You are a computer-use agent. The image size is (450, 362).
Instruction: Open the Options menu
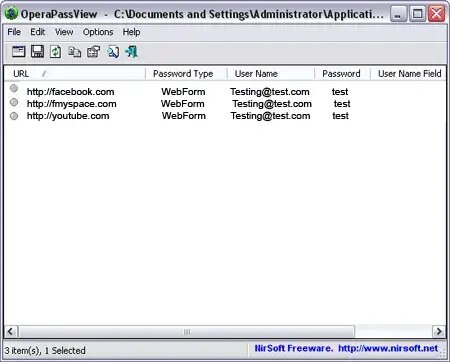(x=98, y=32)
